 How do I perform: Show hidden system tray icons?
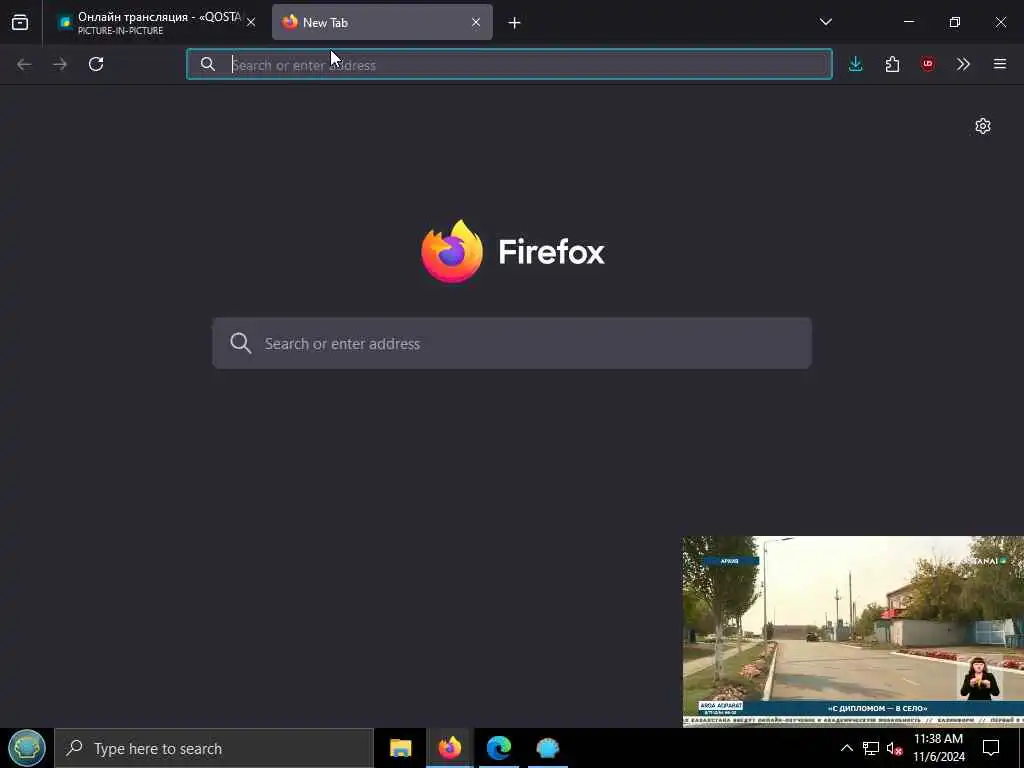tap(846, 748)
